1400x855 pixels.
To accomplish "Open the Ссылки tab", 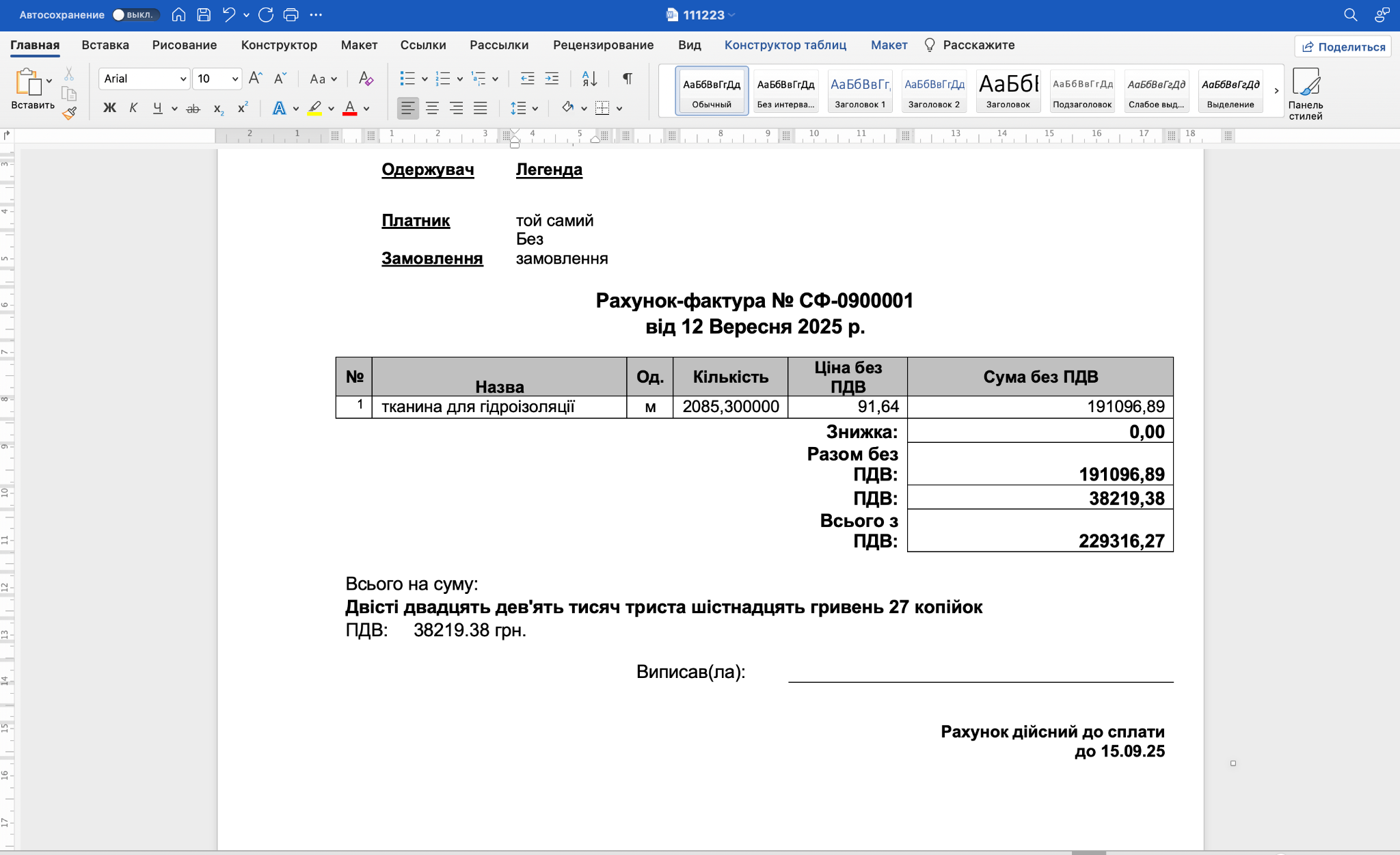I will click(423, 45).
